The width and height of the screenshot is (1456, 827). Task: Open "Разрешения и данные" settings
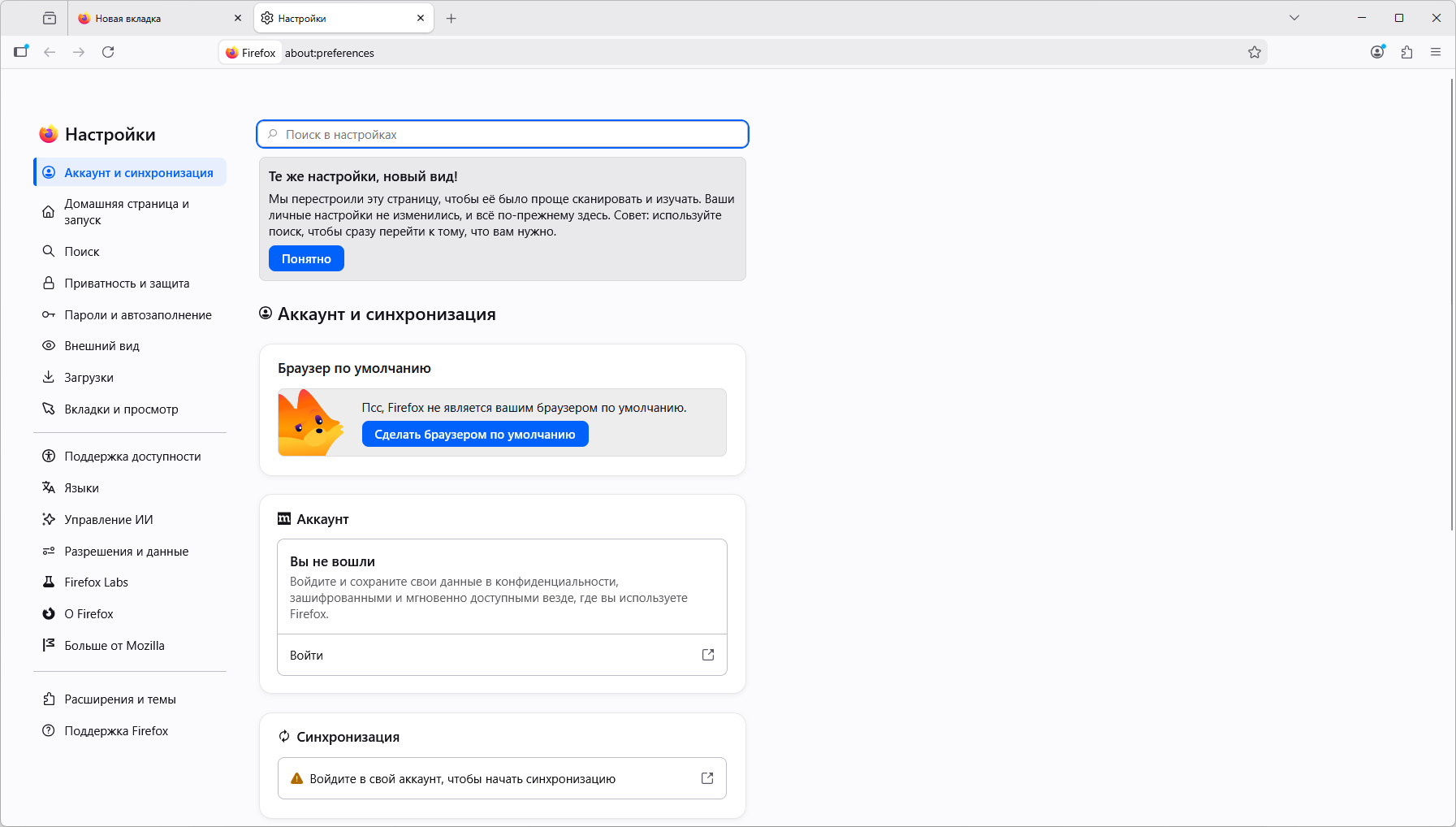click(130, 552)
